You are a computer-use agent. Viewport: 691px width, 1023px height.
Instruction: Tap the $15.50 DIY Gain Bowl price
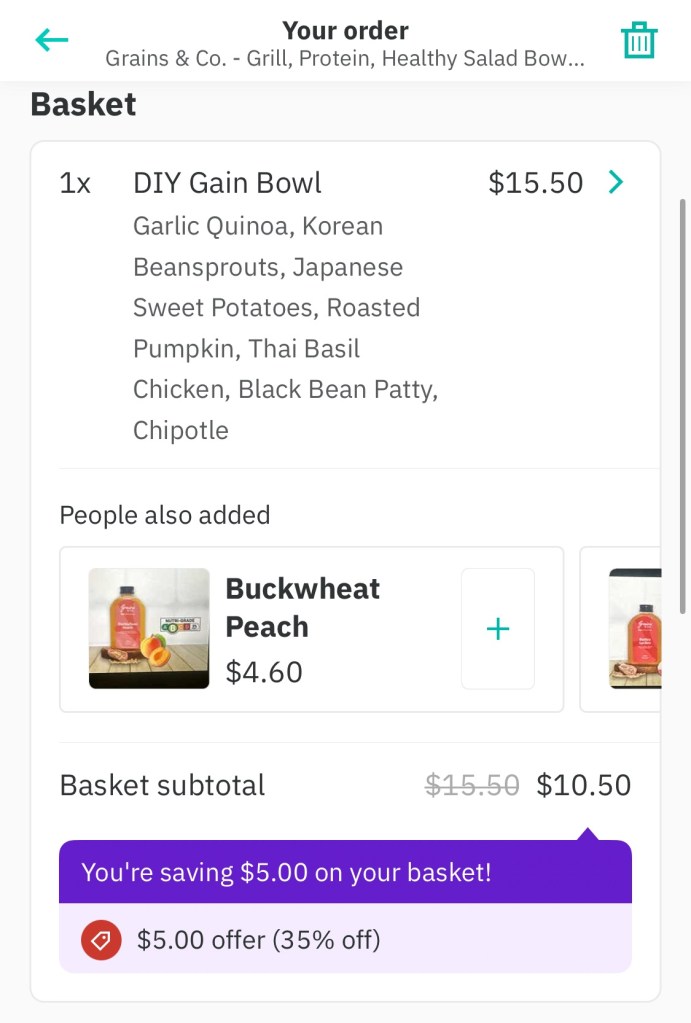click(535, 183)
